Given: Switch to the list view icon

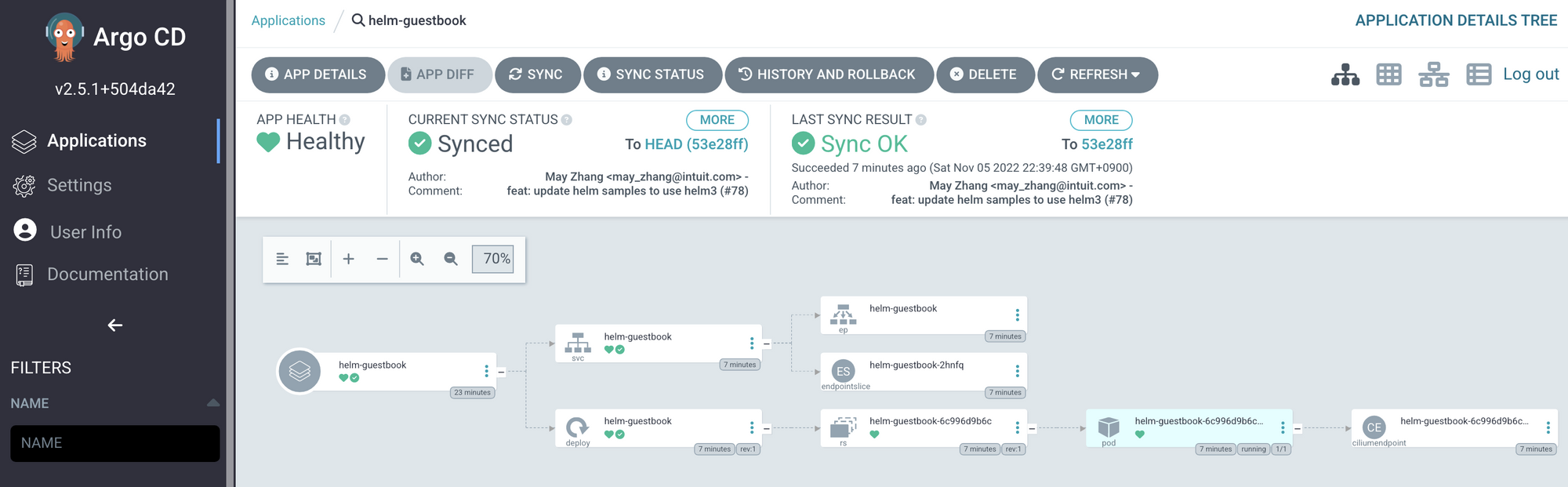Looking at the screenshot, I should pos(1479,75).
